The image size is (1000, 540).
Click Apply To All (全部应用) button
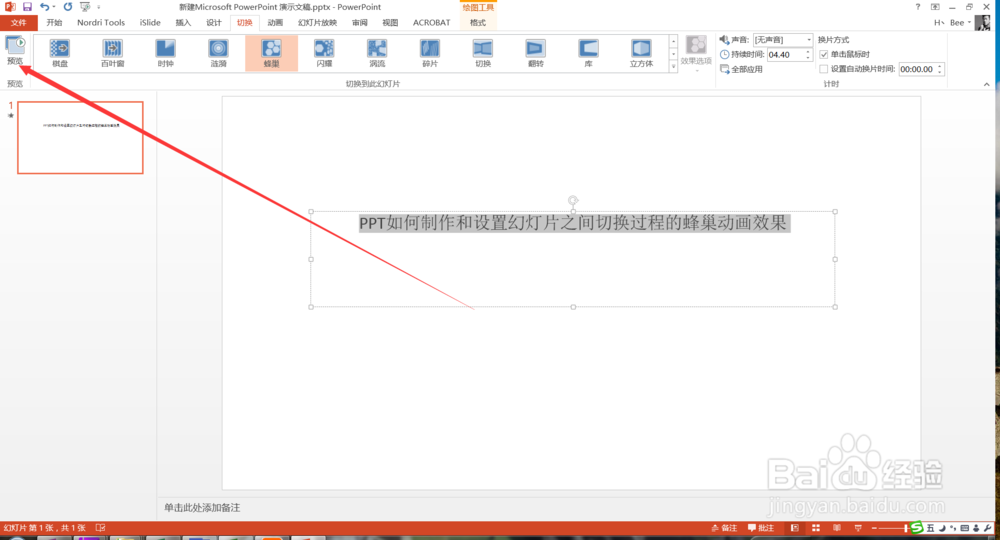(741, 69)
